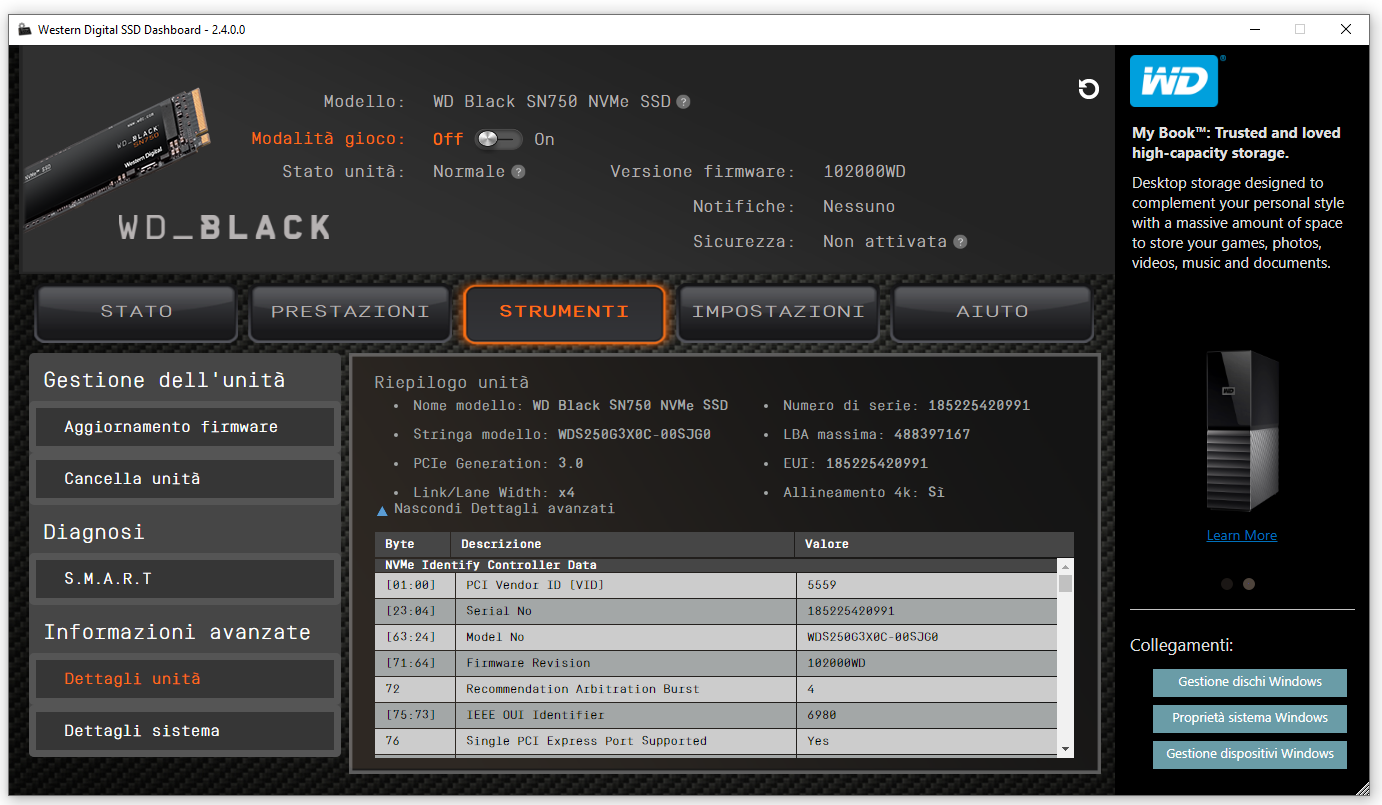Open the help icon beside Non attivata
The image size is (1382, 805).
point(960,242)
